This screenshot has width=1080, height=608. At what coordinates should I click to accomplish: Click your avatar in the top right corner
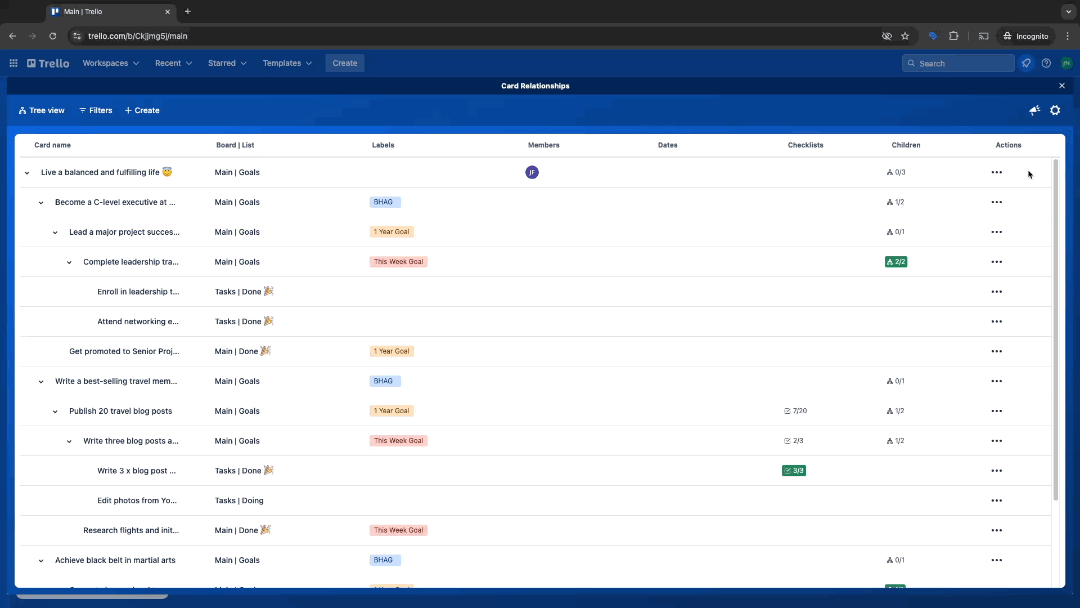(1065, 62)
